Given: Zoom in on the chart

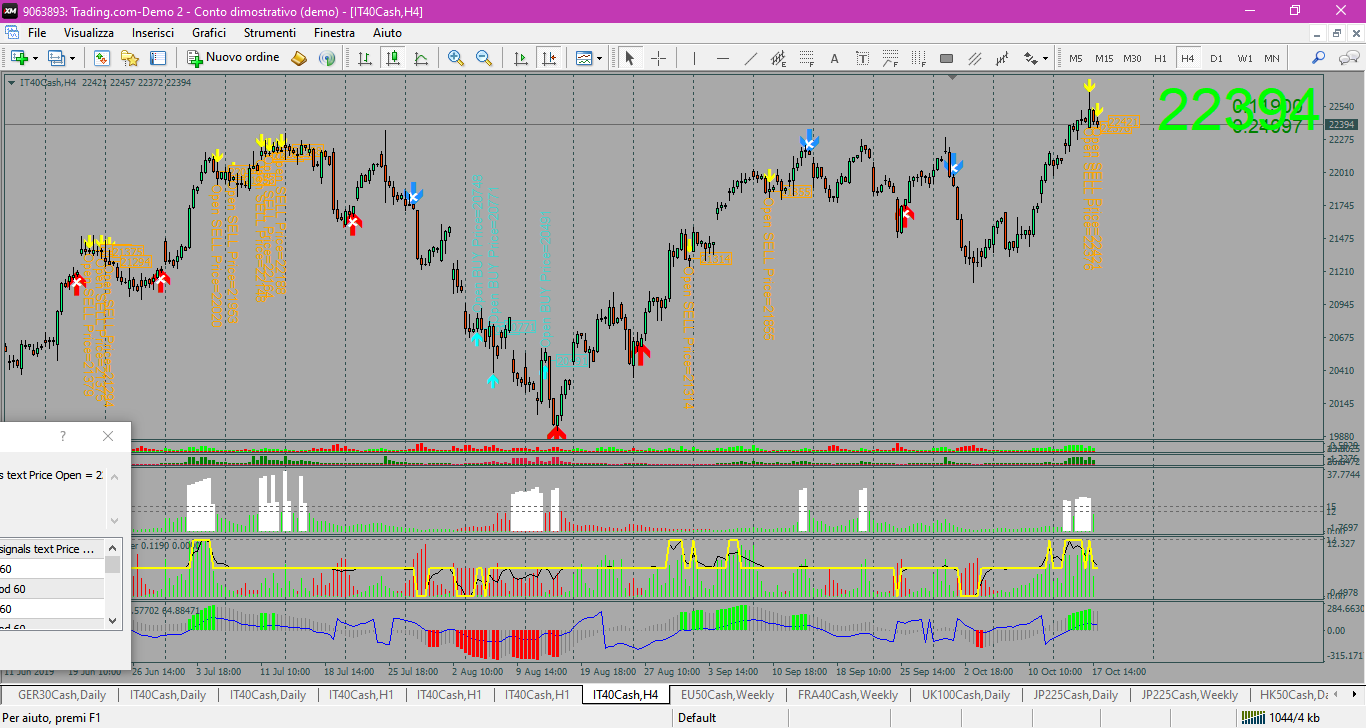Looking at the screenshot, I should (x=456, y=58).
